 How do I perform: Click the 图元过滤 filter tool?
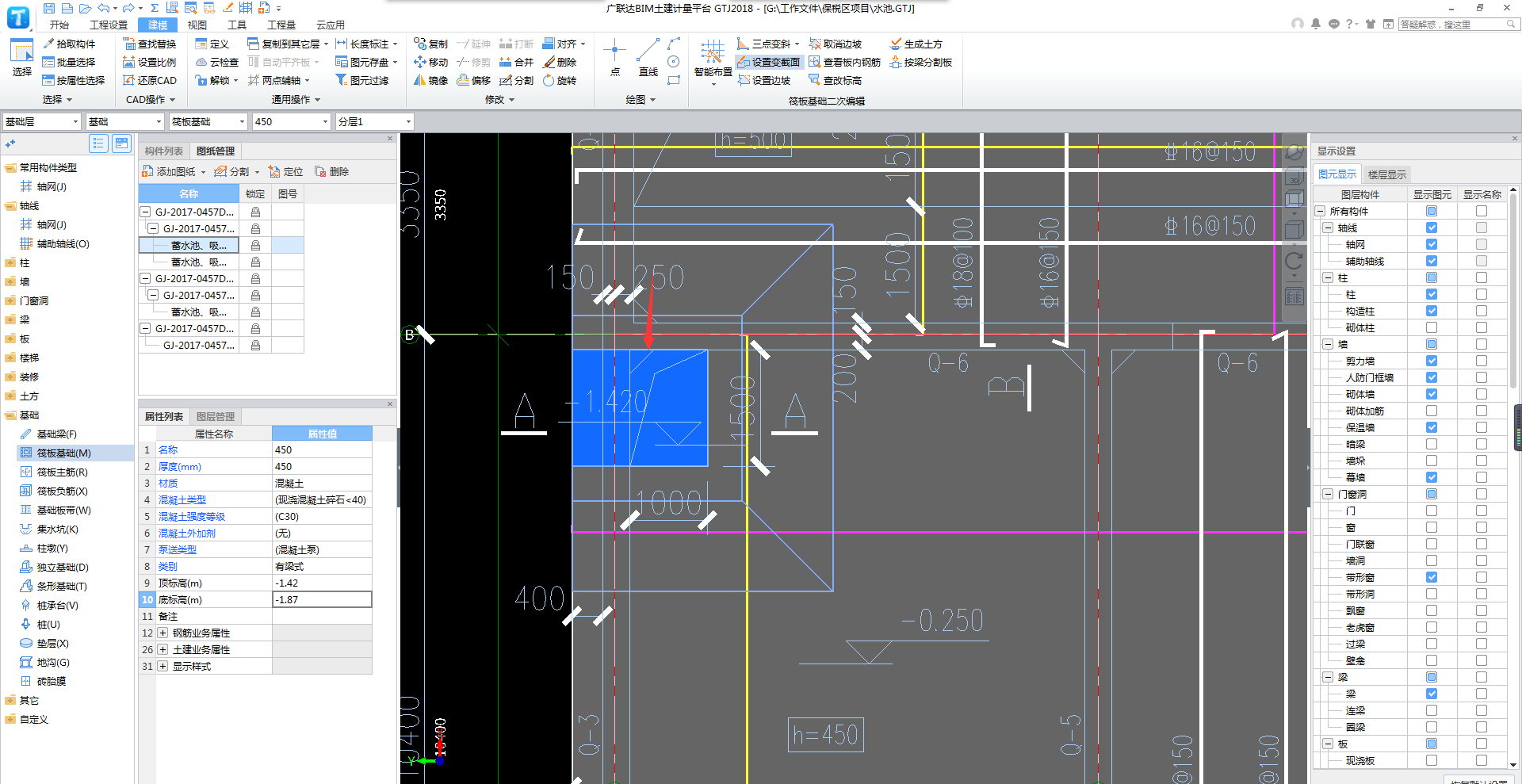[x=362, y=80]
